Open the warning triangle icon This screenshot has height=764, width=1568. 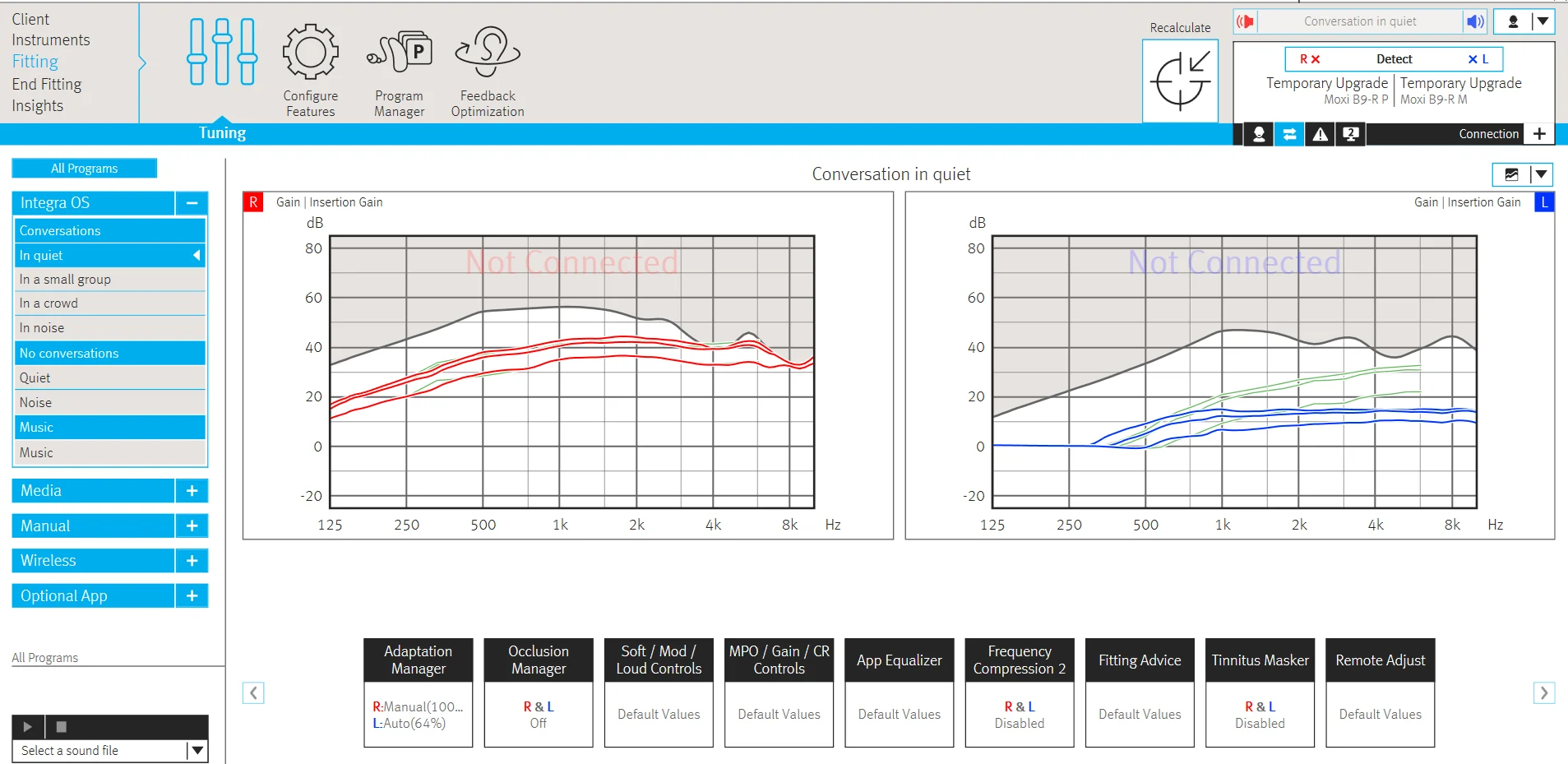coord(1320,134)
